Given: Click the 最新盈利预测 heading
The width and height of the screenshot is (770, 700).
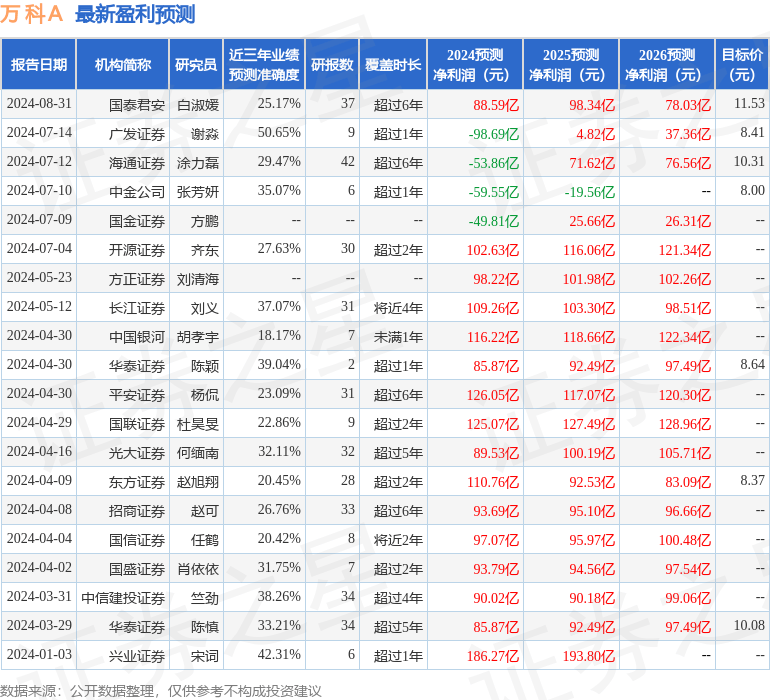Looking at the screenshot, I should [x=135, y=14].
